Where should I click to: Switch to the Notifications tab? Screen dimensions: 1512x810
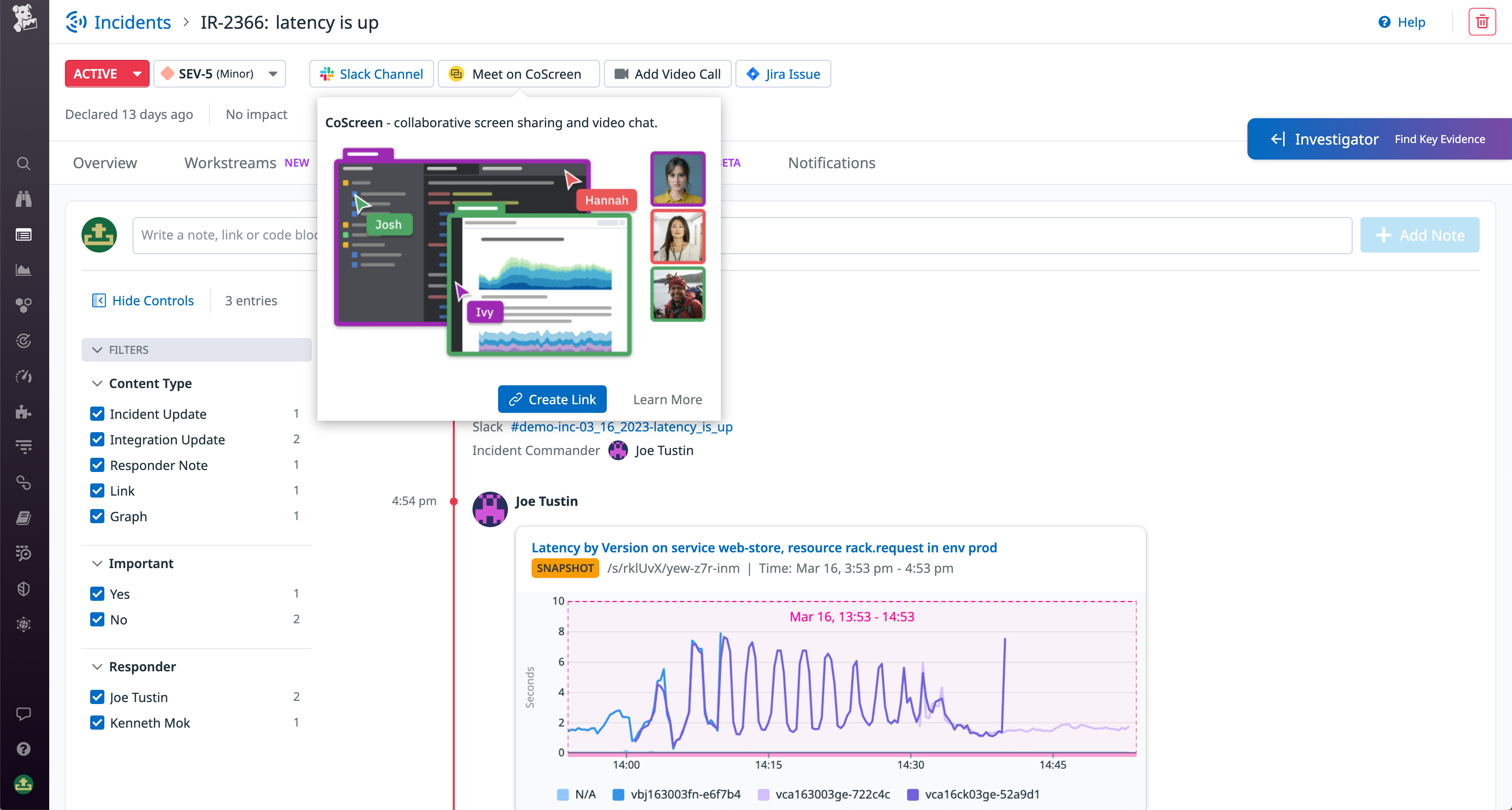tap(831, 163)
